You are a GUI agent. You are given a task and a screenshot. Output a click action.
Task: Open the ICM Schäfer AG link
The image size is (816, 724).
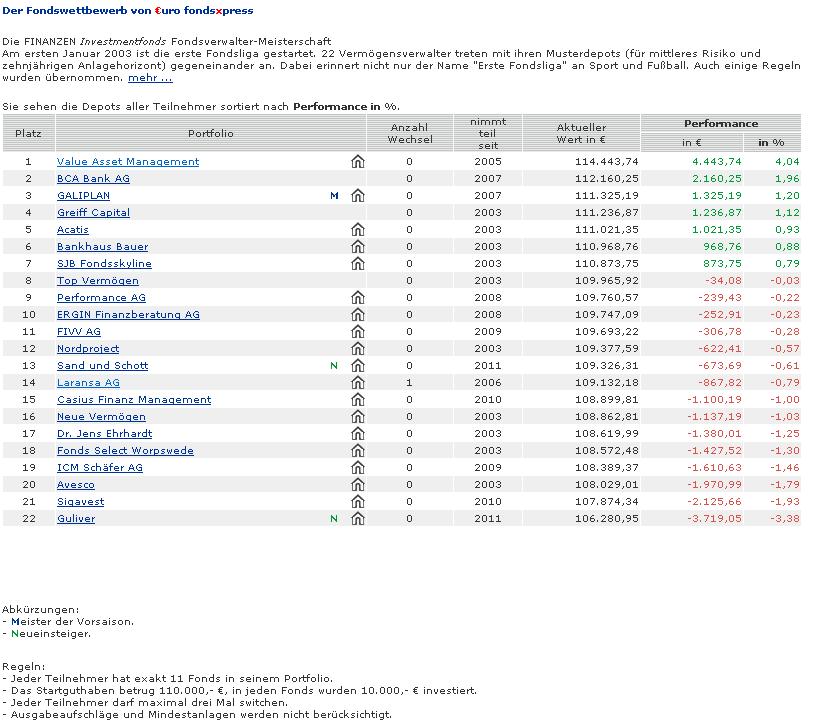pos(100,467)
